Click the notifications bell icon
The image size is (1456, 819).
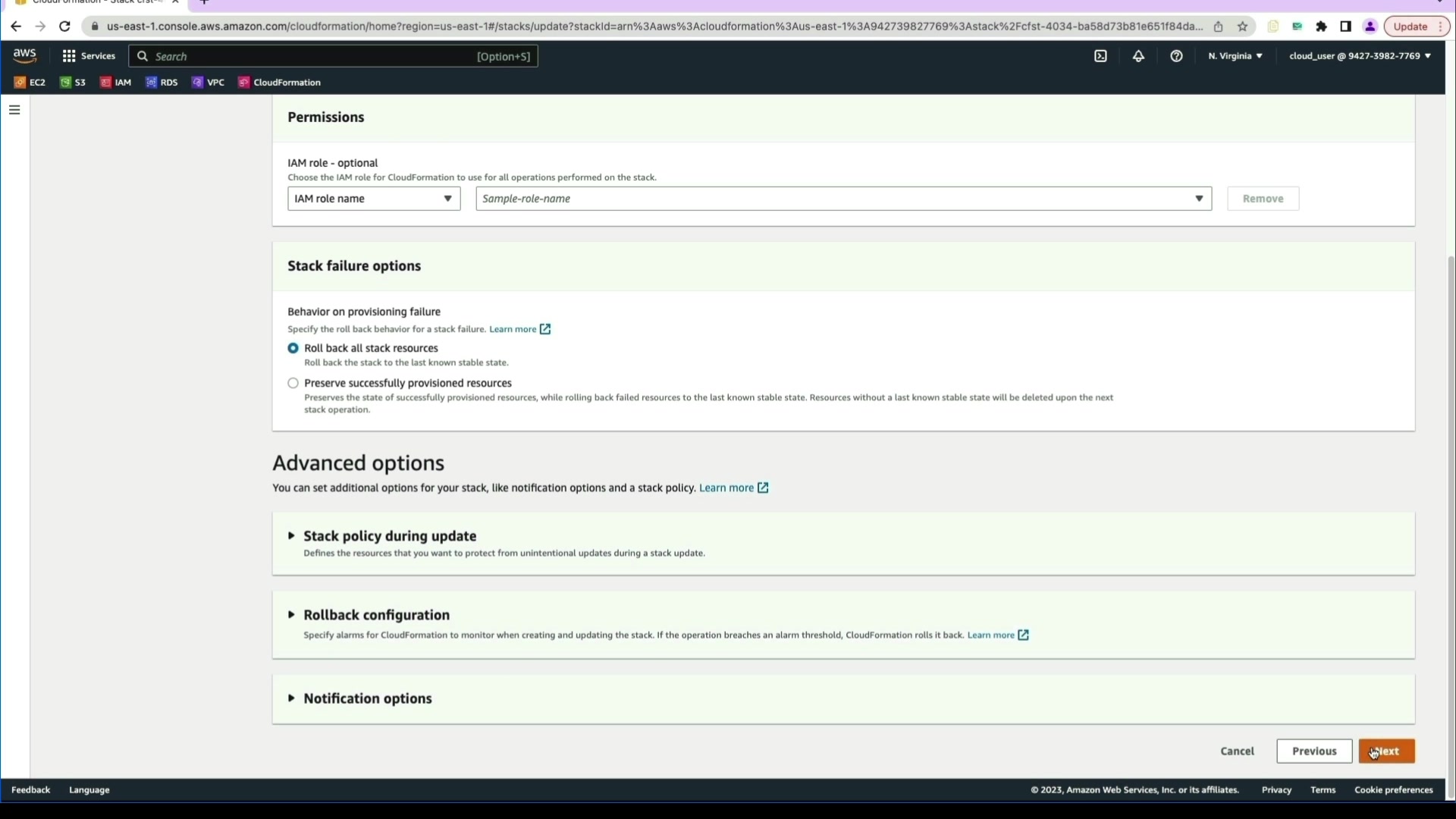tap(1138, 56)
